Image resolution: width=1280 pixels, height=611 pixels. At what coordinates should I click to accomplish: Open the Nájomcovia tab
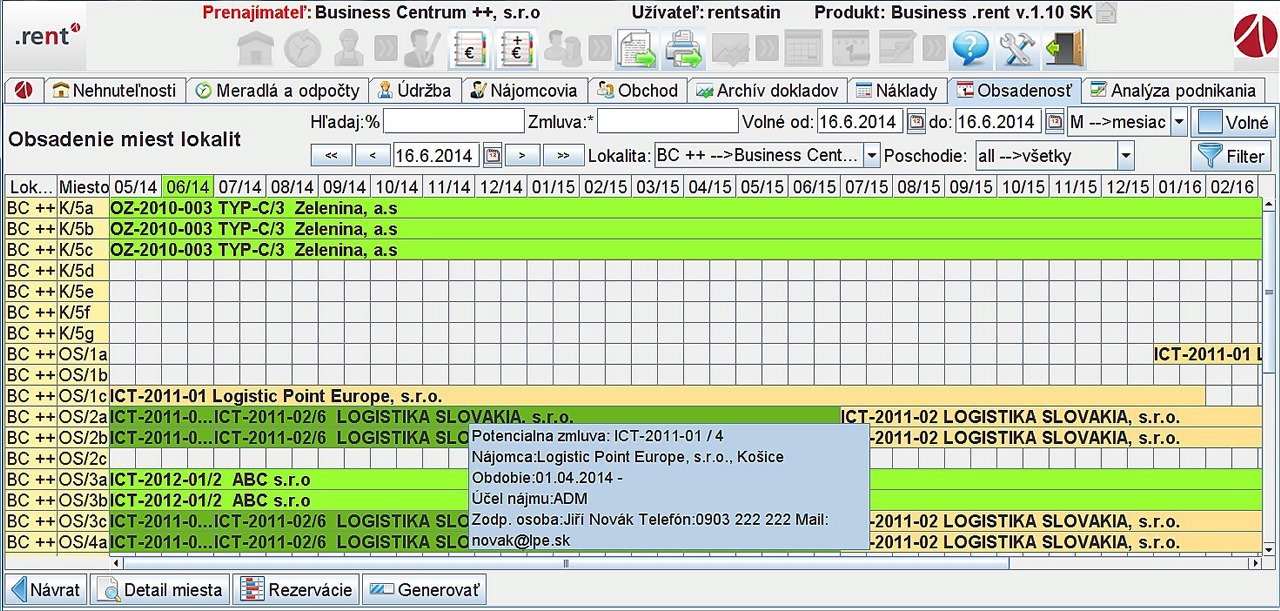click(x=524, y=90)
